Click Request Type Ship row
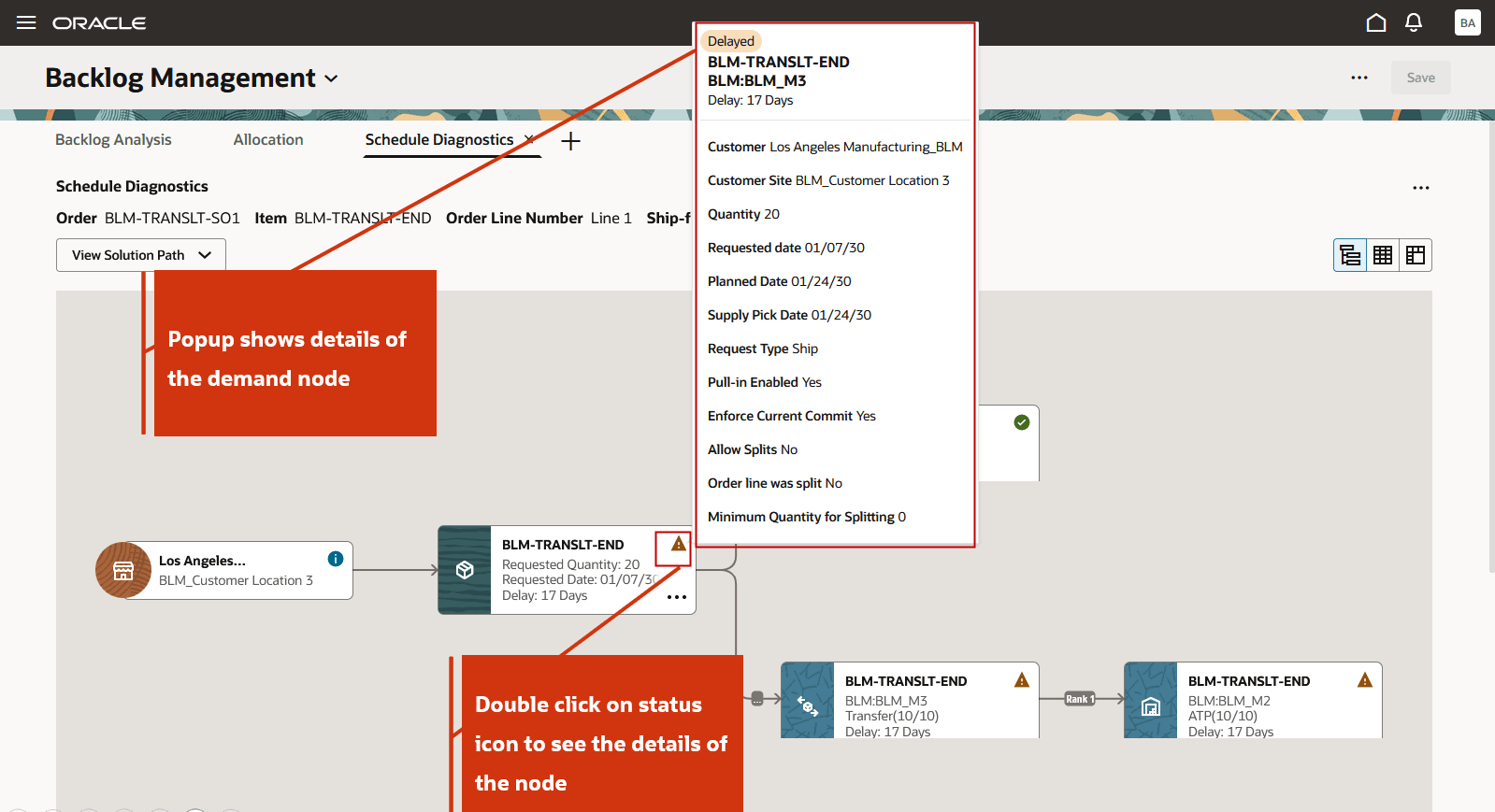 coord(763,349)
